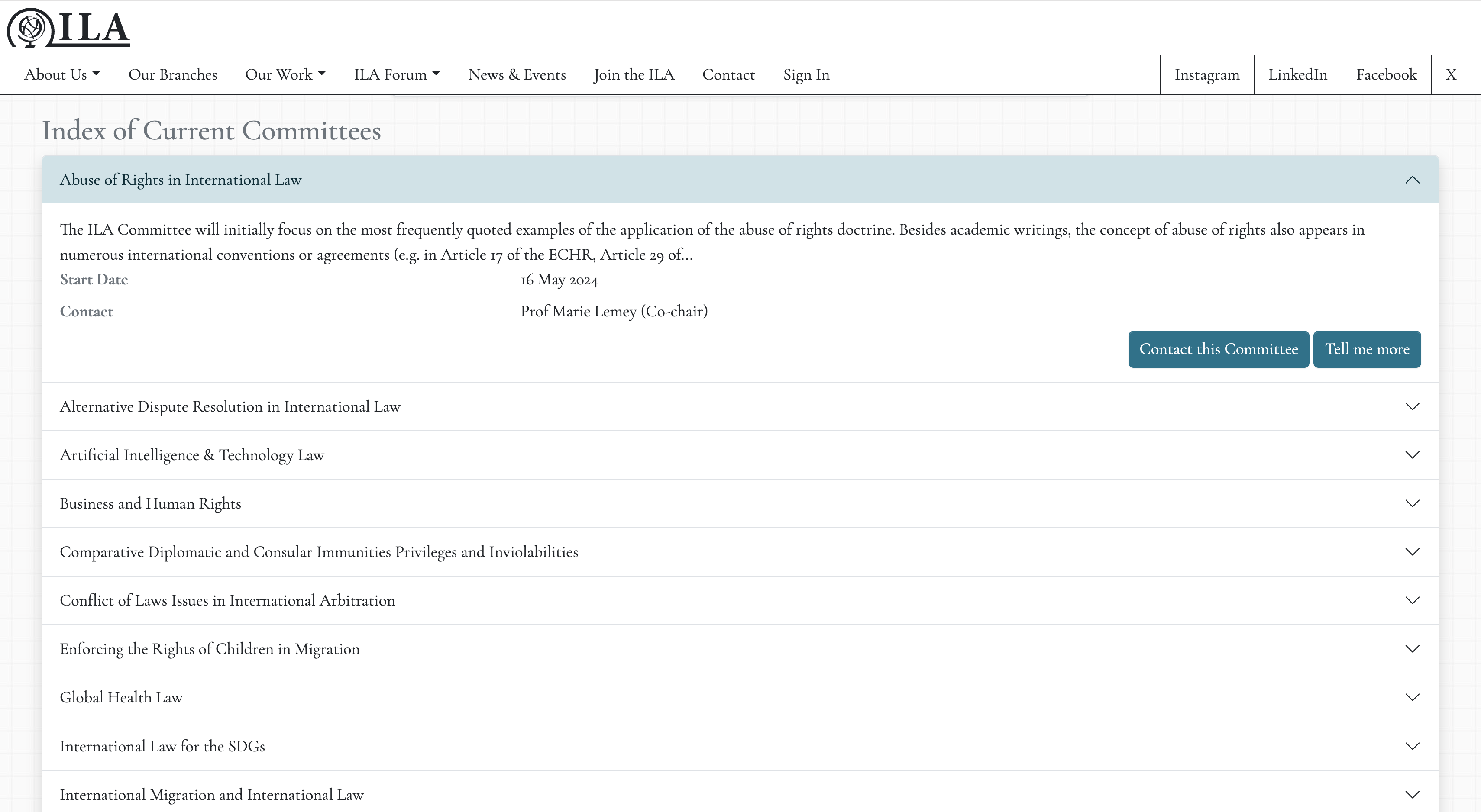Expand Conflict of Laws Issues in International Arbitration
This screenshot has height=812, width=1481.
coord(740,600)
